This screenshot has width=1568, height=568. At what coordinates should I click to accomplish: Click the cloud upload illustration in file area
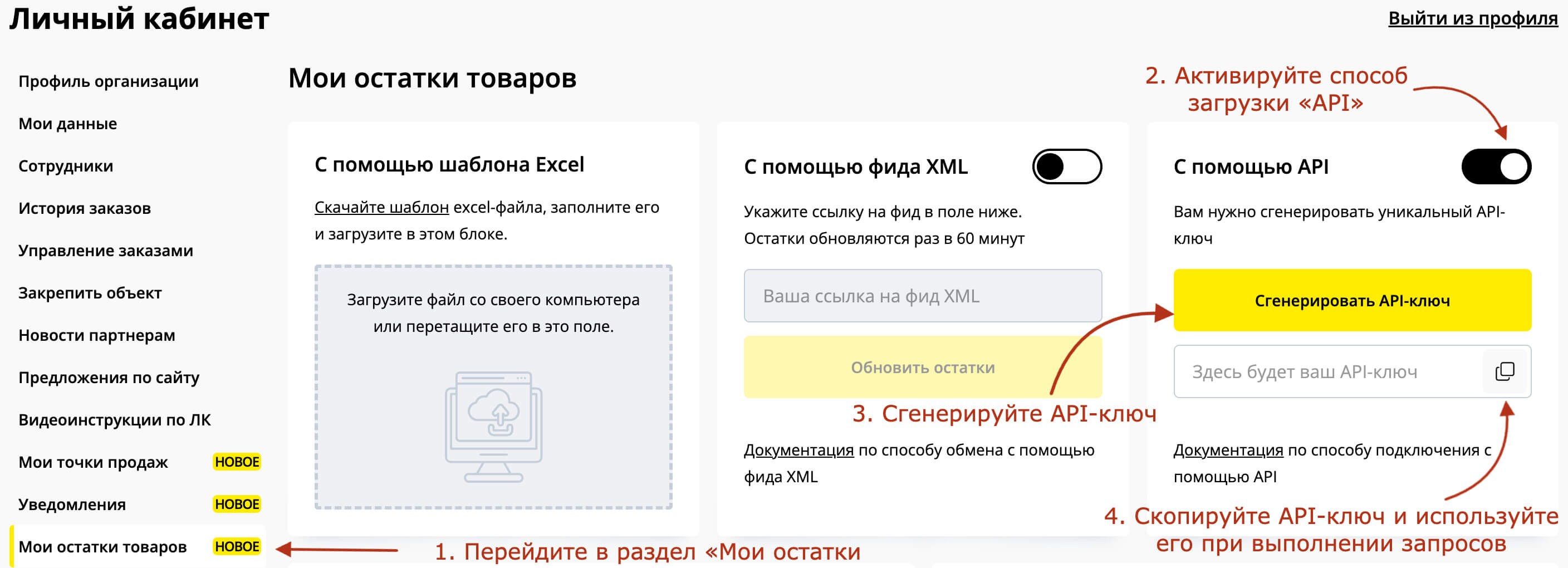point(495,426)
